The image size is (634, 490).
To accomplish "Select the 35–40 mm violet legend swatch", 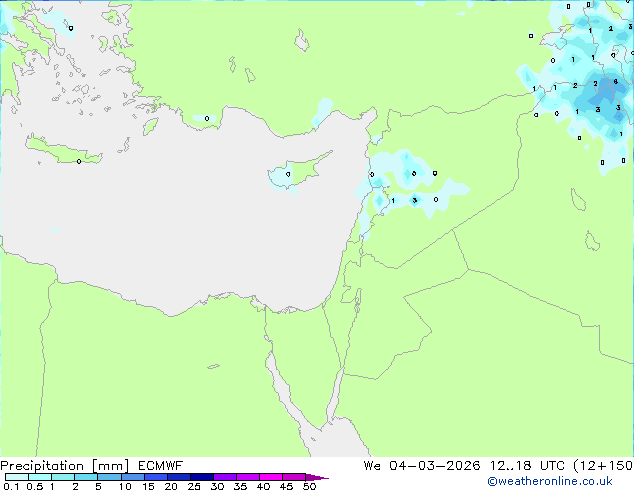I will [248, 477].
